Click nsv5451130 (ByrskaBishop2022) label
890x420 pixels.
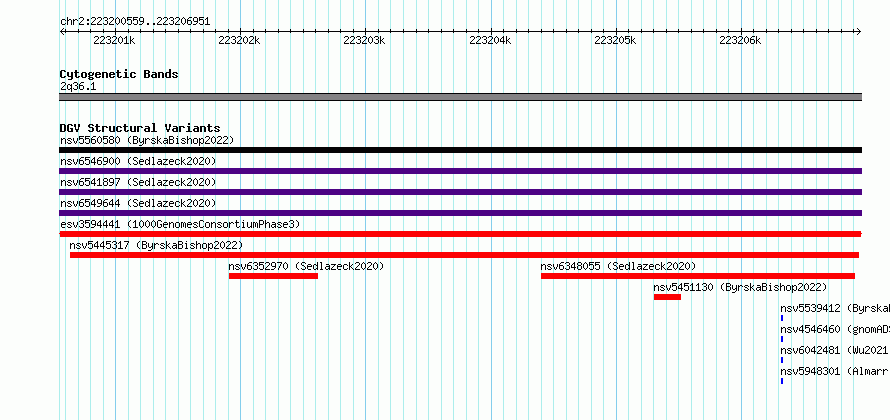(740, 287)
